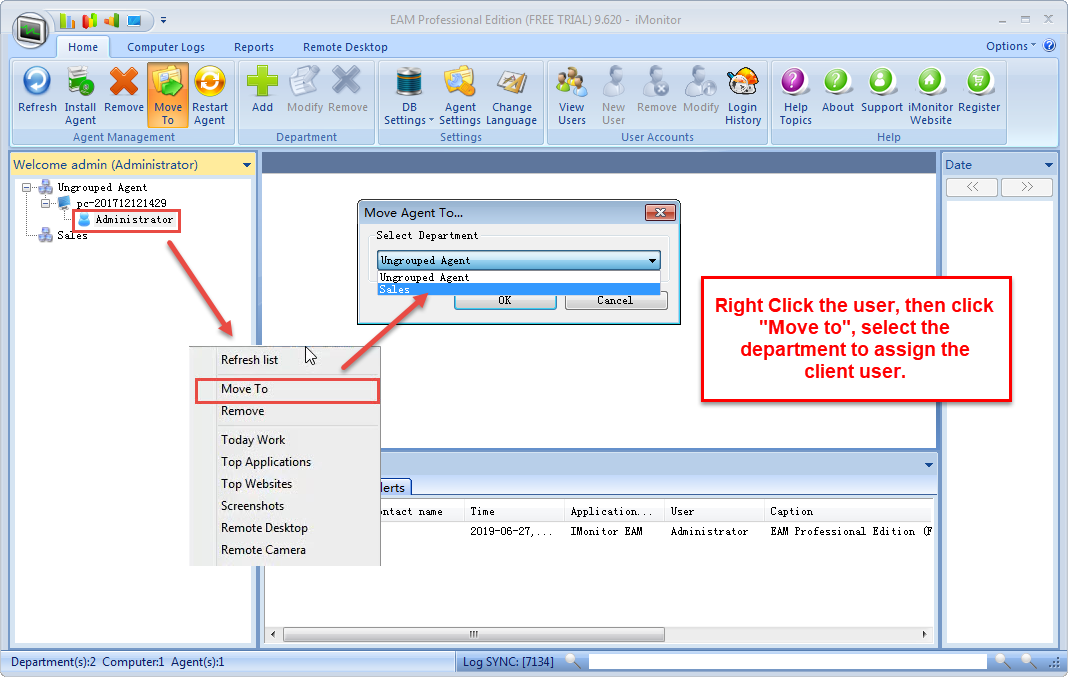
Task: Open the quick access toolbar customize arrow
Action: [163, 20]
